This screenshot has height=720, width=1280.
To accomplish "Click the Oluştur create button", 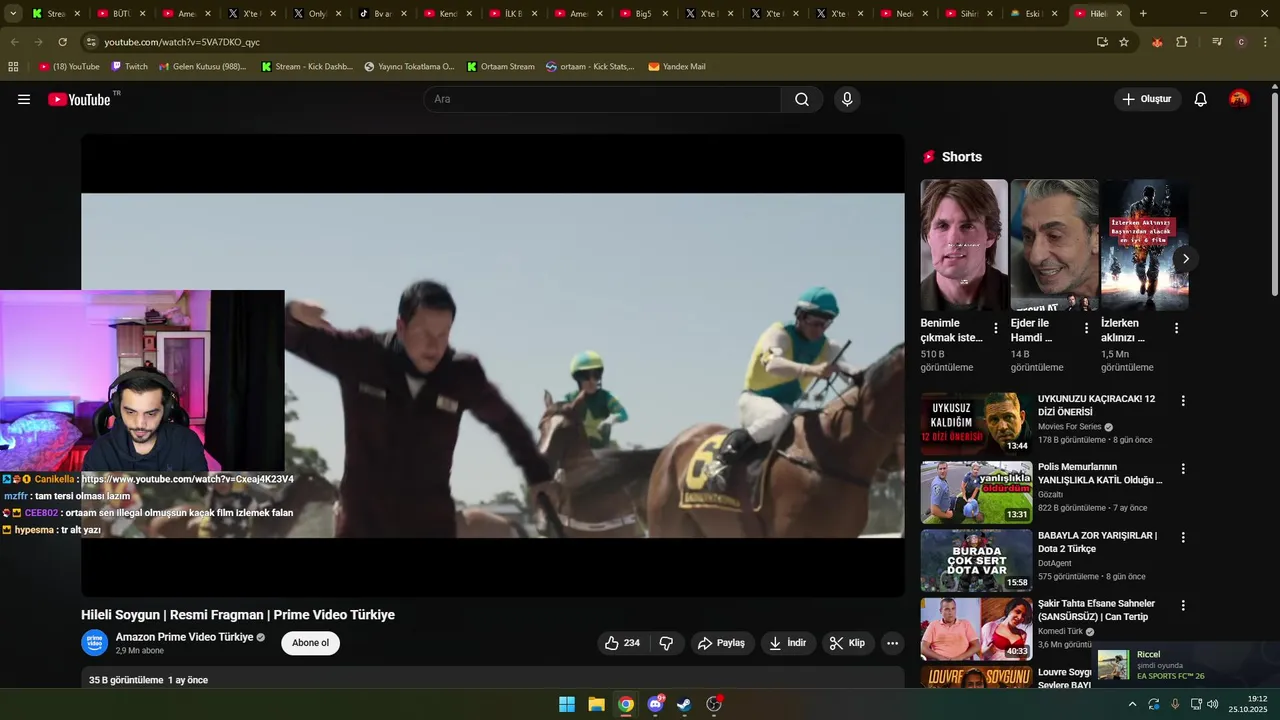I will (1148, 99).
